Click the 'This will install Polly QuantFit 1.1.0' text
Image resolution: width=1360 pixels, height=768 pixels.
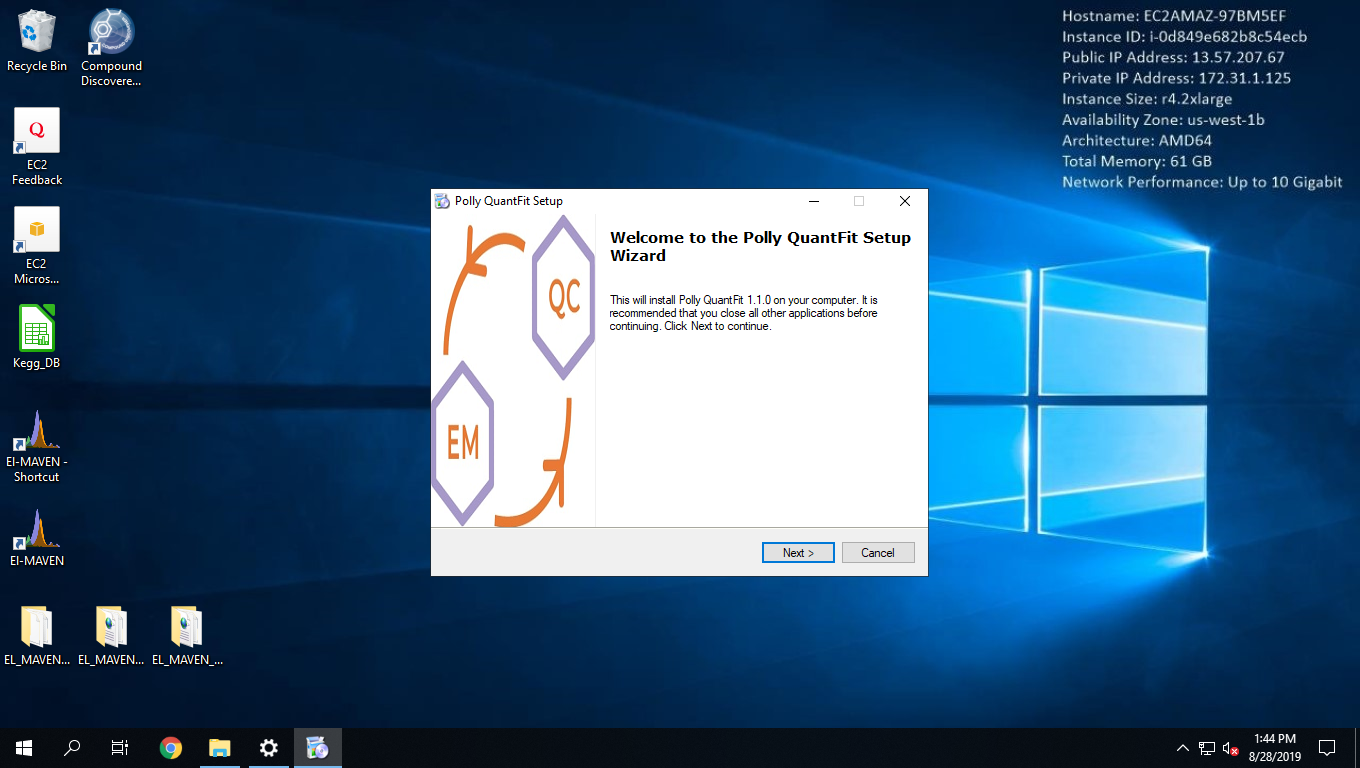coord(743,313)
